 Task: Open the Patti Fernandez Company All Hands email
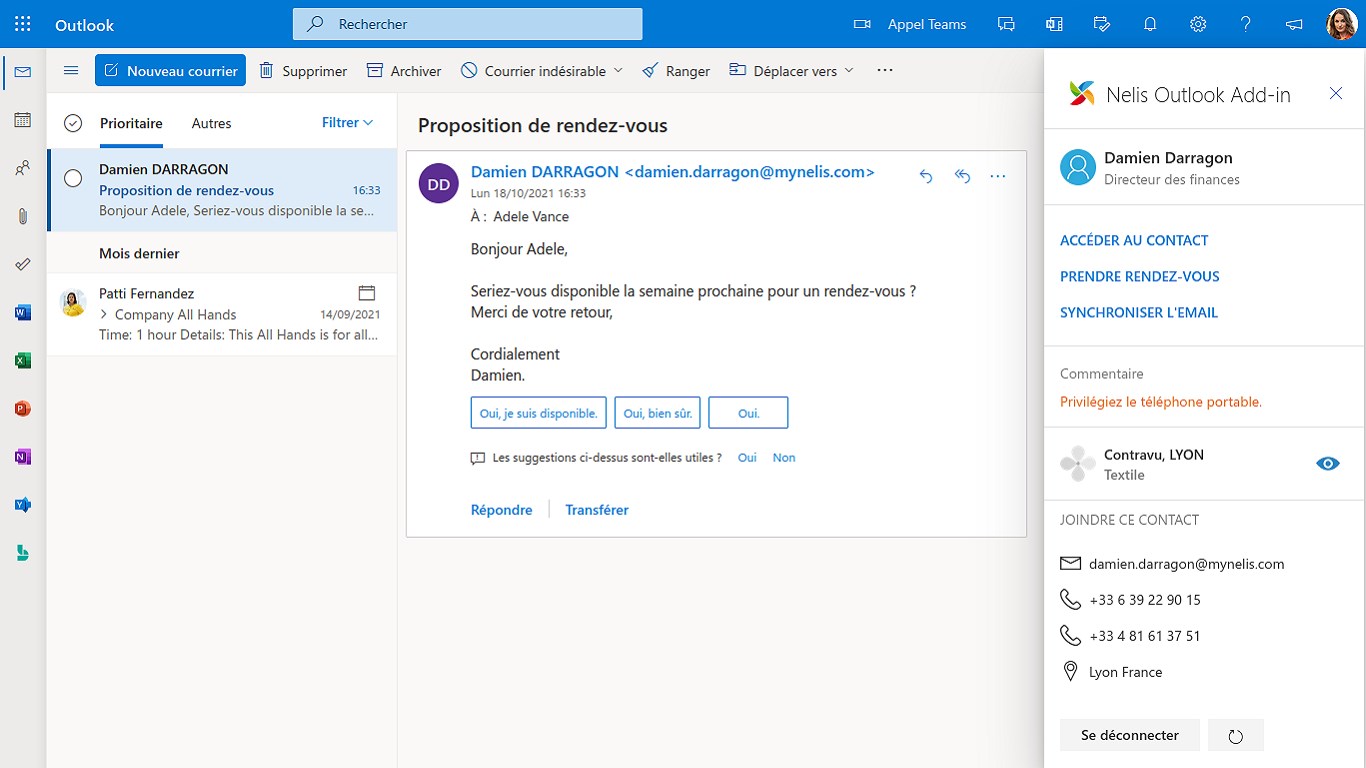point(223,314)
